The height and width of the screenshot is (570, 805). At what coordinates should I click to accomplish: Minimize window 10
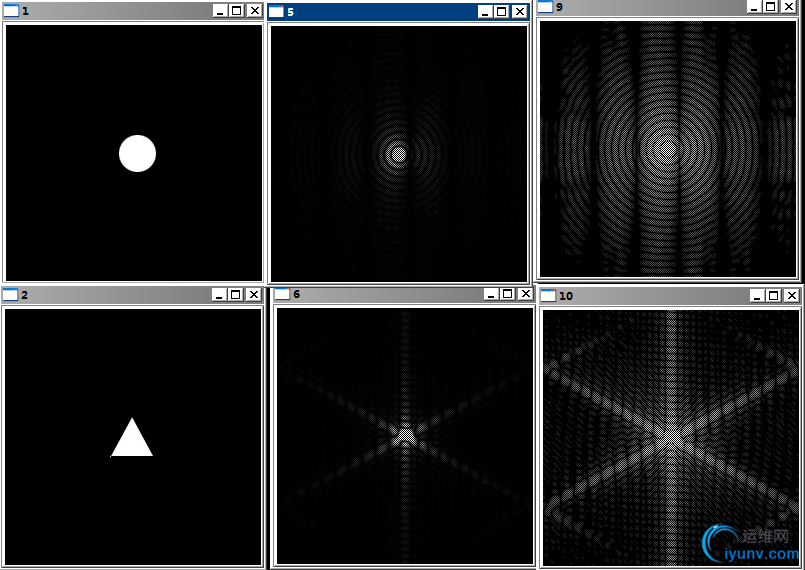tap(757, 296)
